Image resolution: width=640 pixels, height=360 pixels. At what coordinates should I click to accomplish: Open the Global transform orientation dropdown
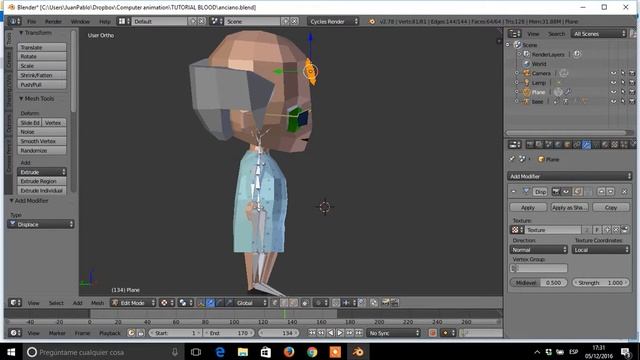(251, 302)
